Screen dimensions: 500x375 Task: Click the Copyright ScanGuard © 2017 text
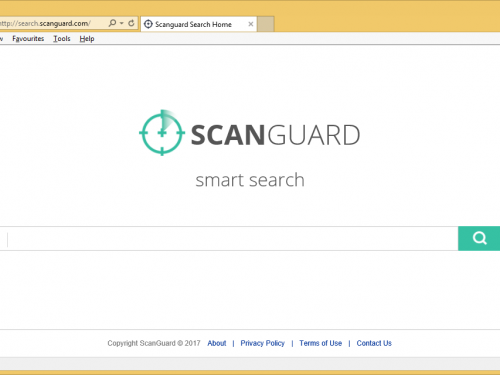tap(154, 343)
